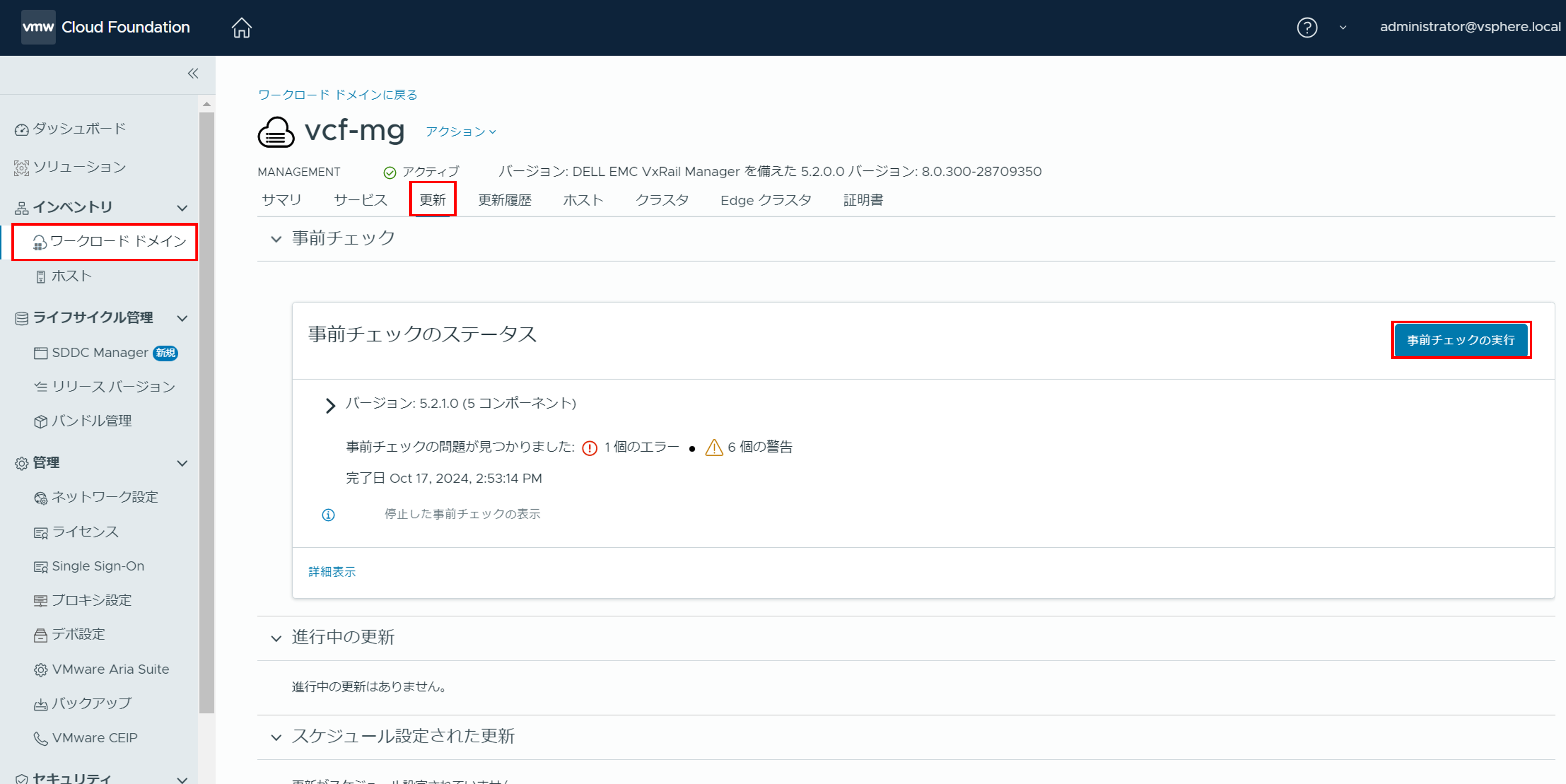The width and height of the screenshot is (1566, 784).
Task: Click the 停止した事前チェックの表示 info icon
Action: click(328, 515)
